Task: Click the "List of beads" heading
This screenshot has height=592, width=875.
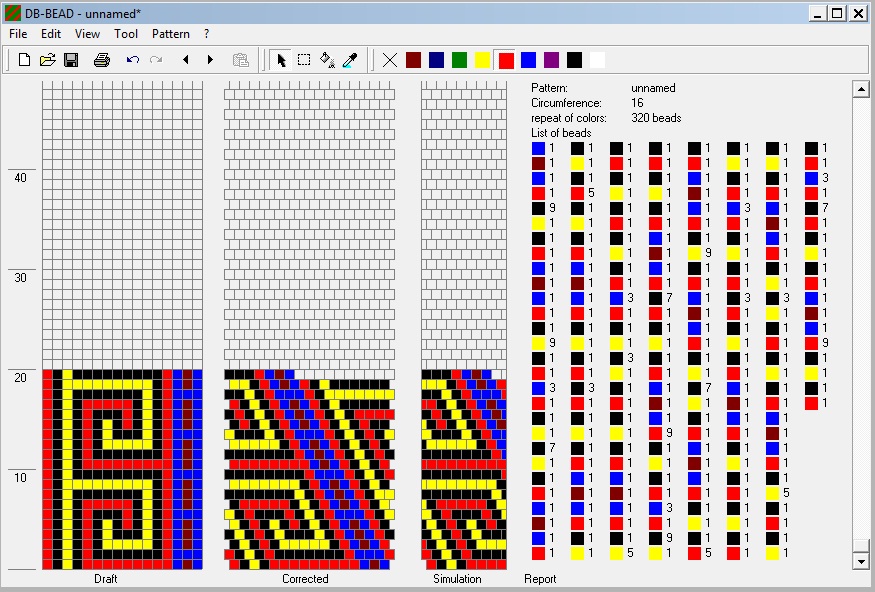Action: click(x=561, y=133)
